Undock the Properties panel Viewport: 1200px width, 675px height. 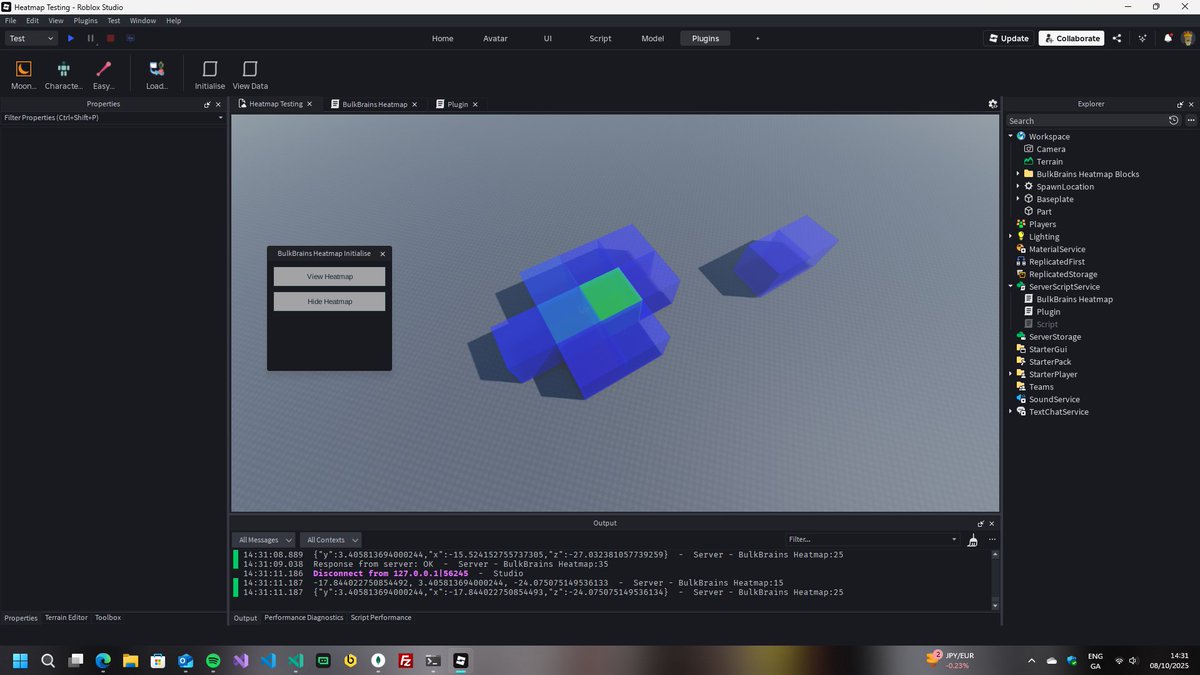pos(207,104)
